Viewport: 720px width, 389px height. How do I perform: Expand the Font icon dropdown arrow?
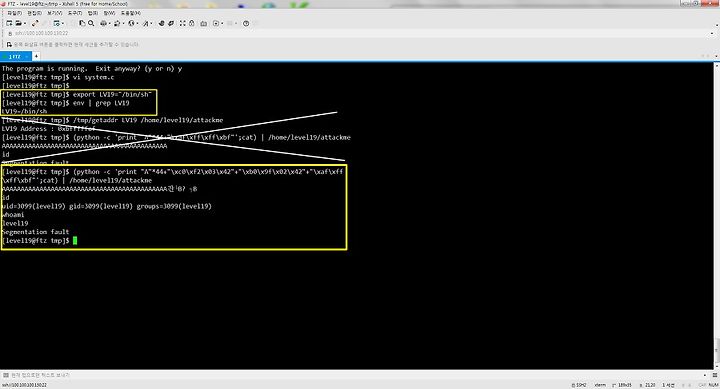click(x=152, y=23)
